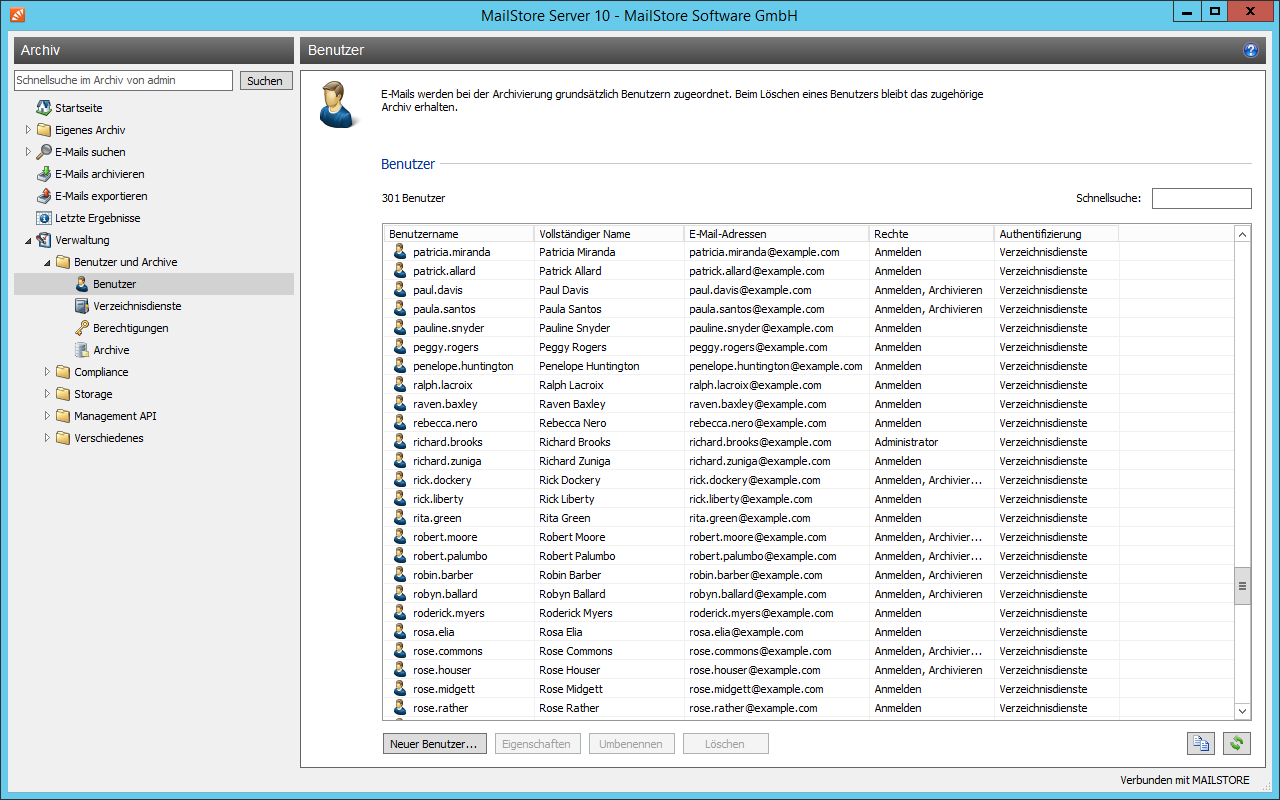Screen dimensions: 1280x800
Task: Click the Letzte Ergebnisse info icon
Action: click(43, 218)
